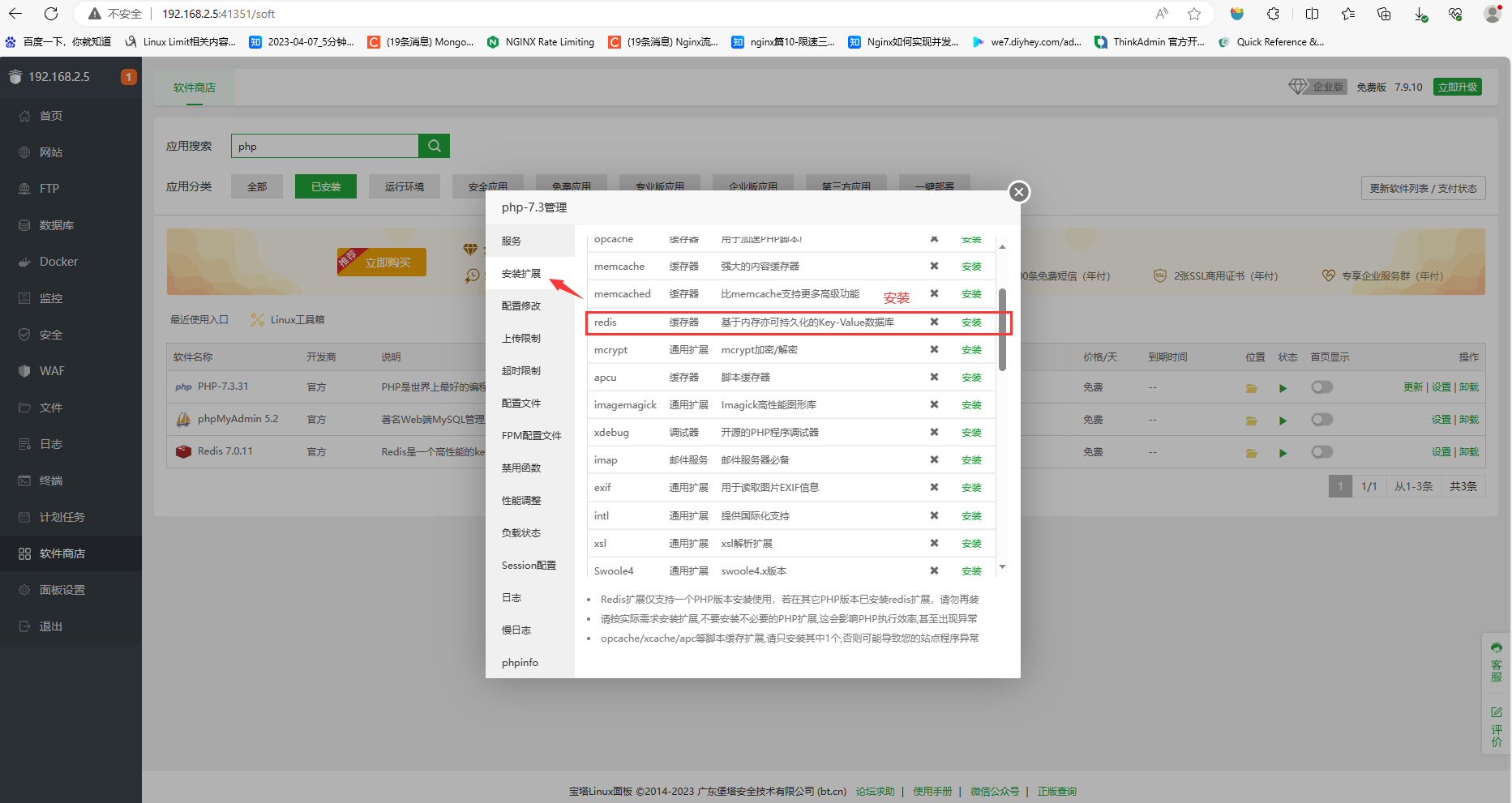The width and height of the screenshot is (1512, 803).
Task: Install the Swoole4 extension
Action: point(971,571)
